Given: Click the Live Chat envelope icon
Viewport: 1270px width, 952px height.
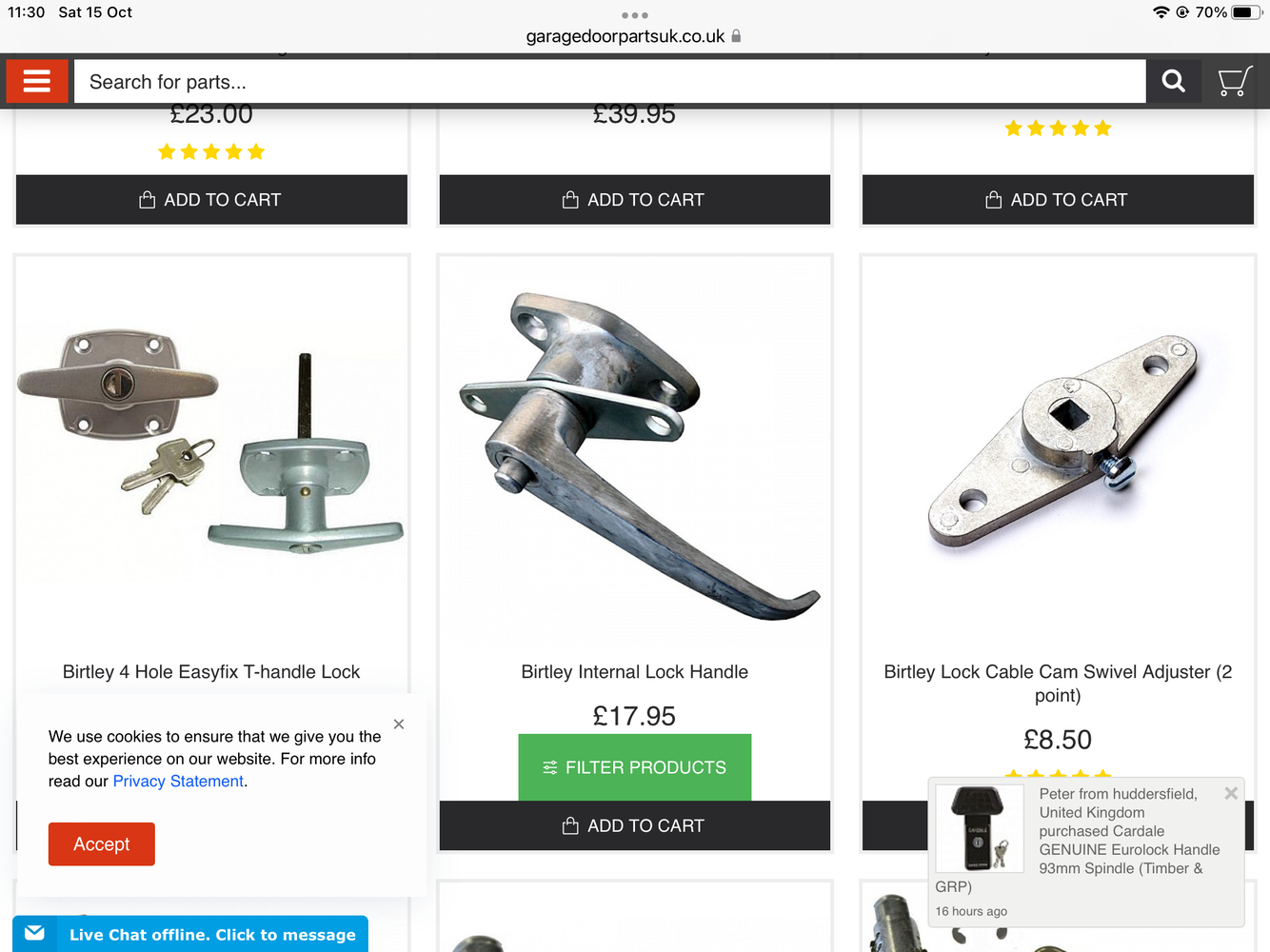Looking at the screenshot, I should (x=35, y=933).
